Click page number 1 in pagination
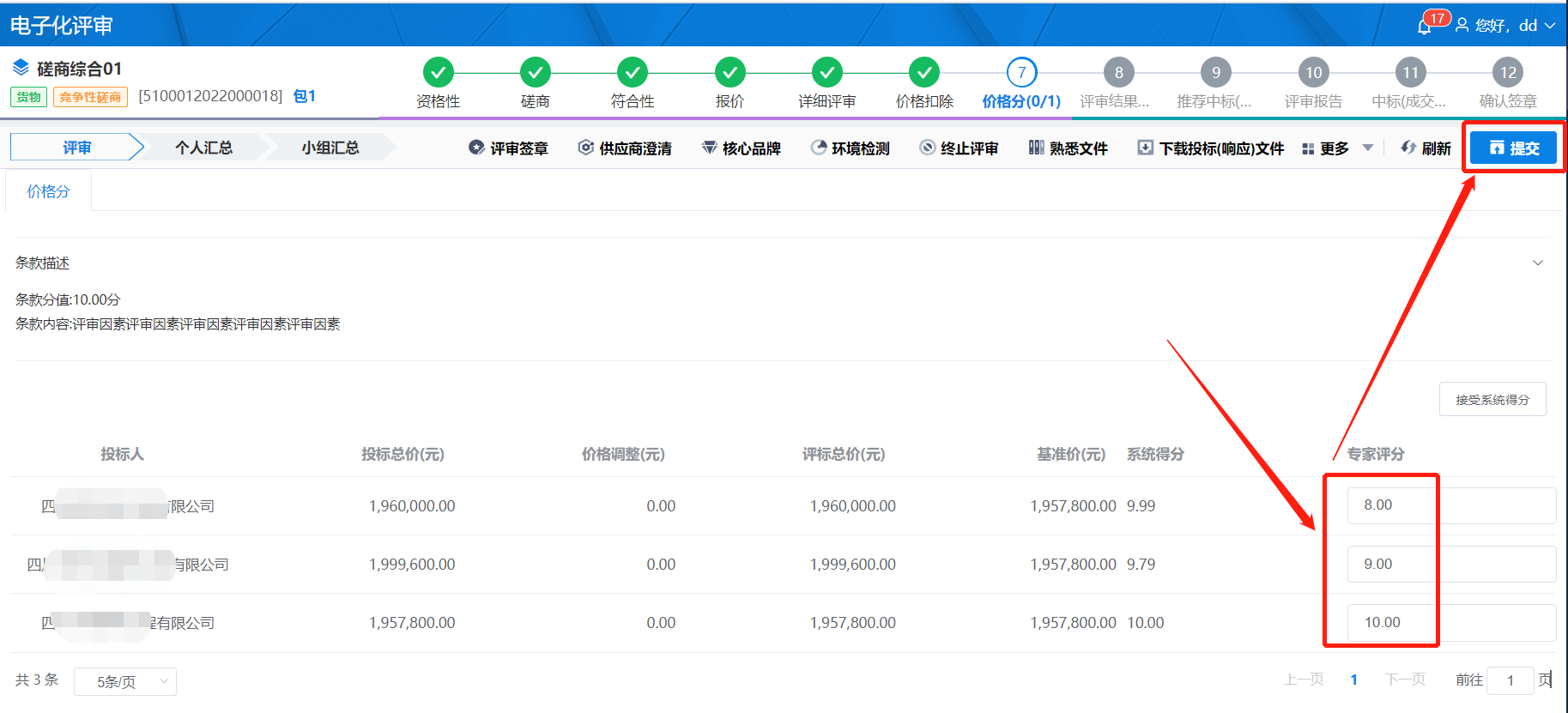Viewport: 1568px width, 713px height. tap(1353, 680)
